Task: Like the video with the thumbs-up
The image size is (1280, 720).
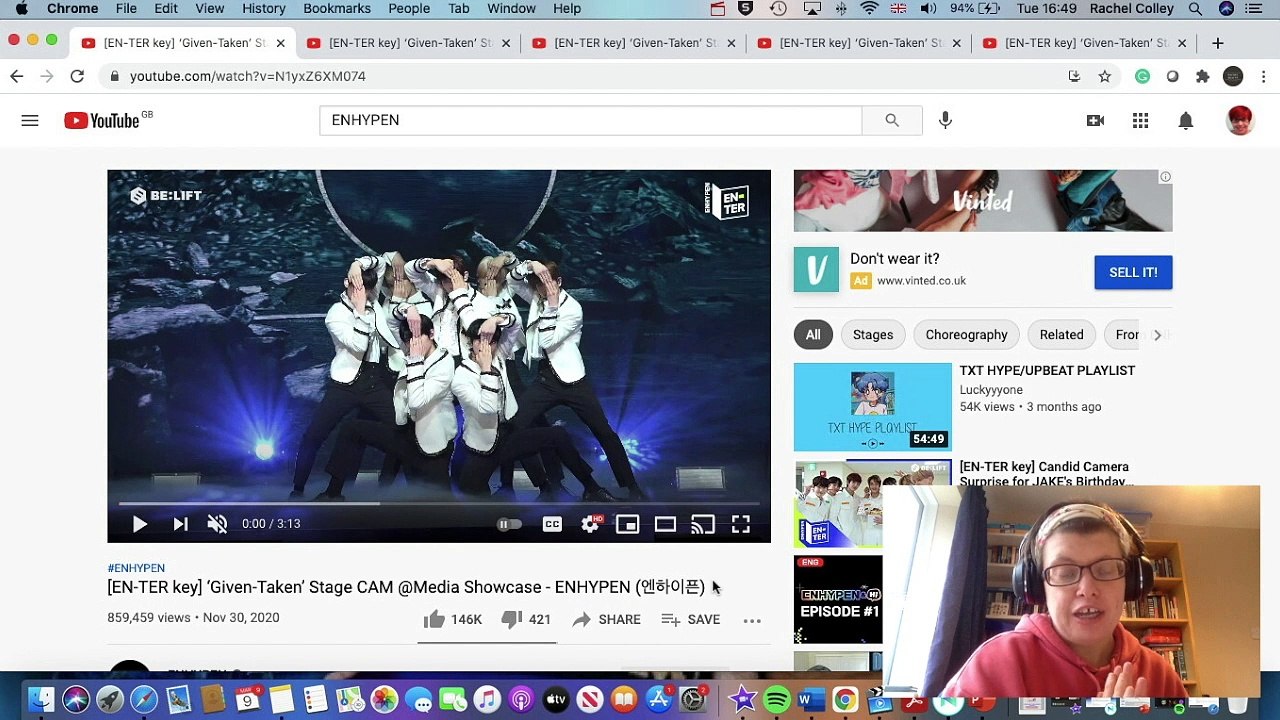Action: [x=452, y=620]
